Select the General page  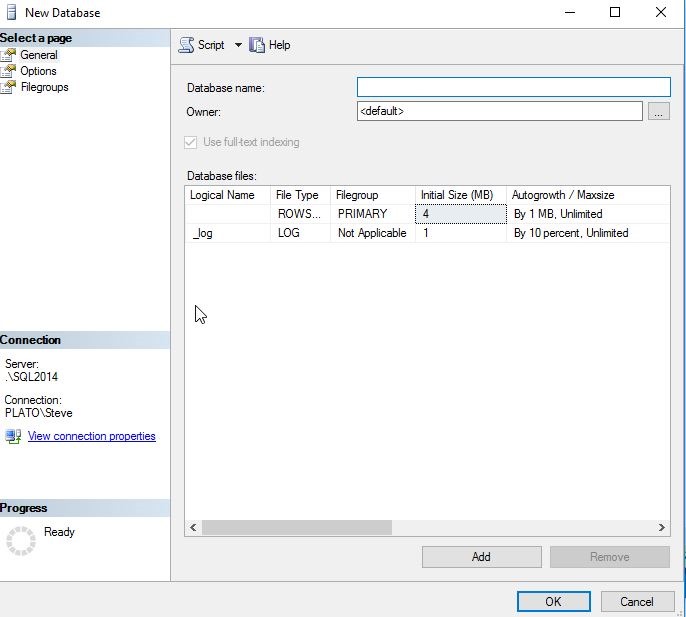pos(38,55)
